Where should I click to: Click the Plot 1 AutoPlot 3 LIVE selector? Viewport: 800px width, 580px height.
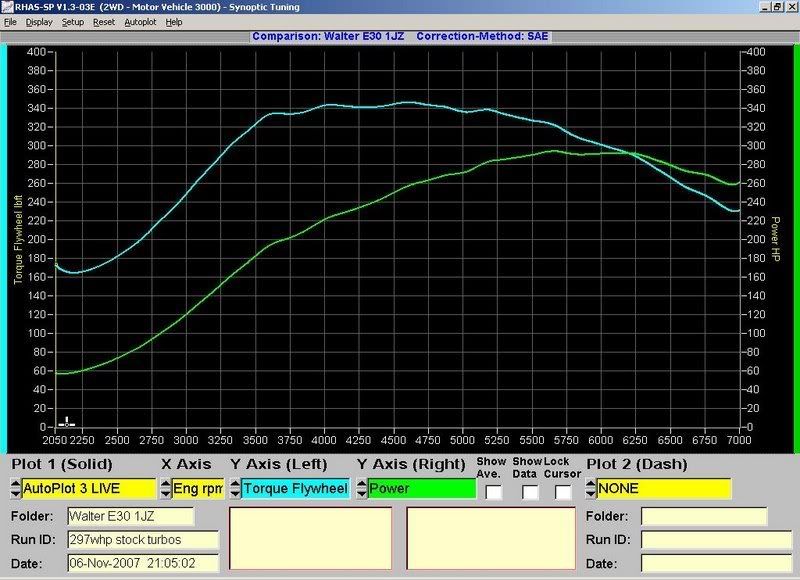point(89,489)
